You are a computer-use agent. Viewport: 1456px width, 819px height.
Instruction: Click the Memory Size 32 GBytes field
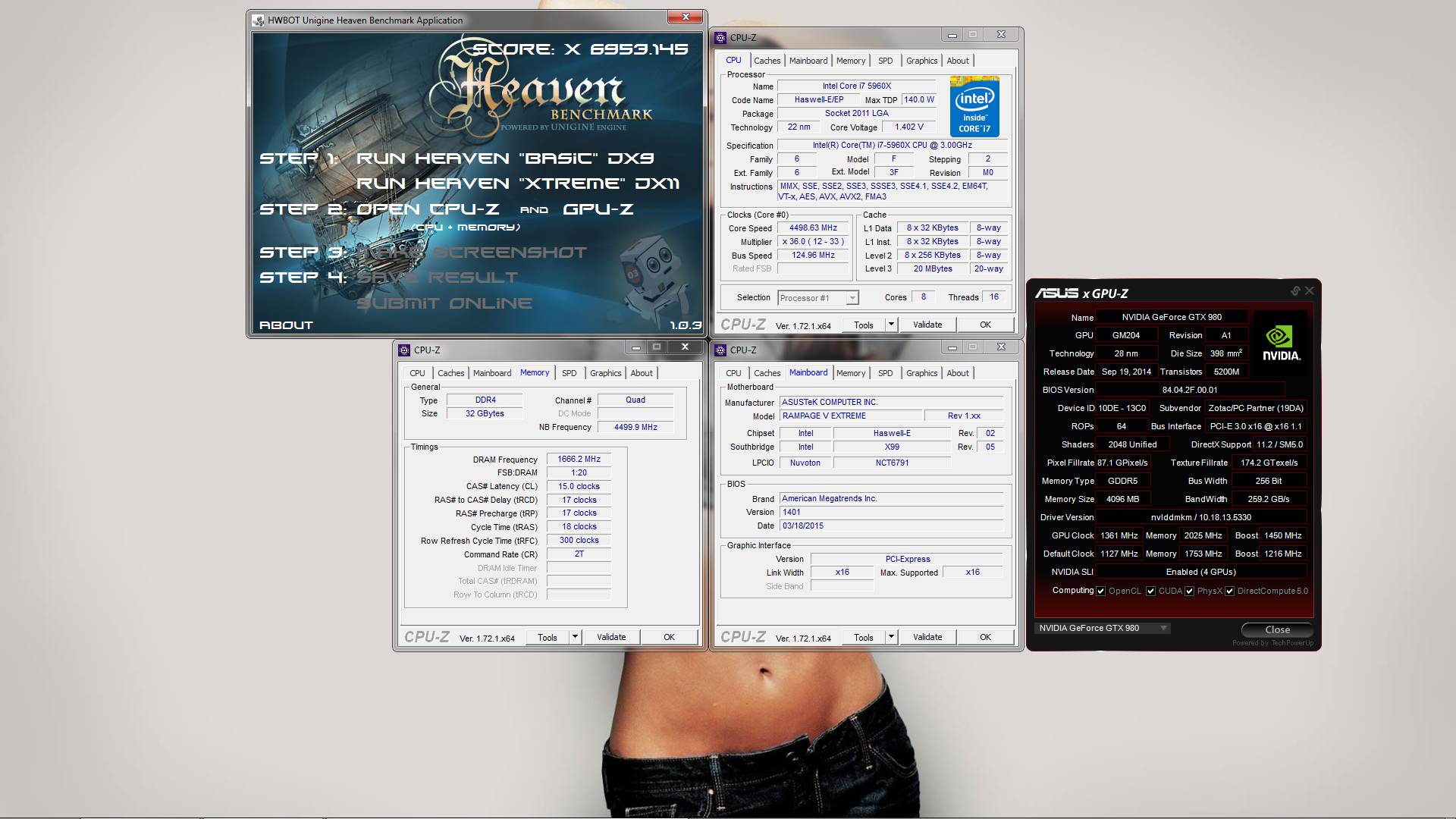(x=485, y=414)
